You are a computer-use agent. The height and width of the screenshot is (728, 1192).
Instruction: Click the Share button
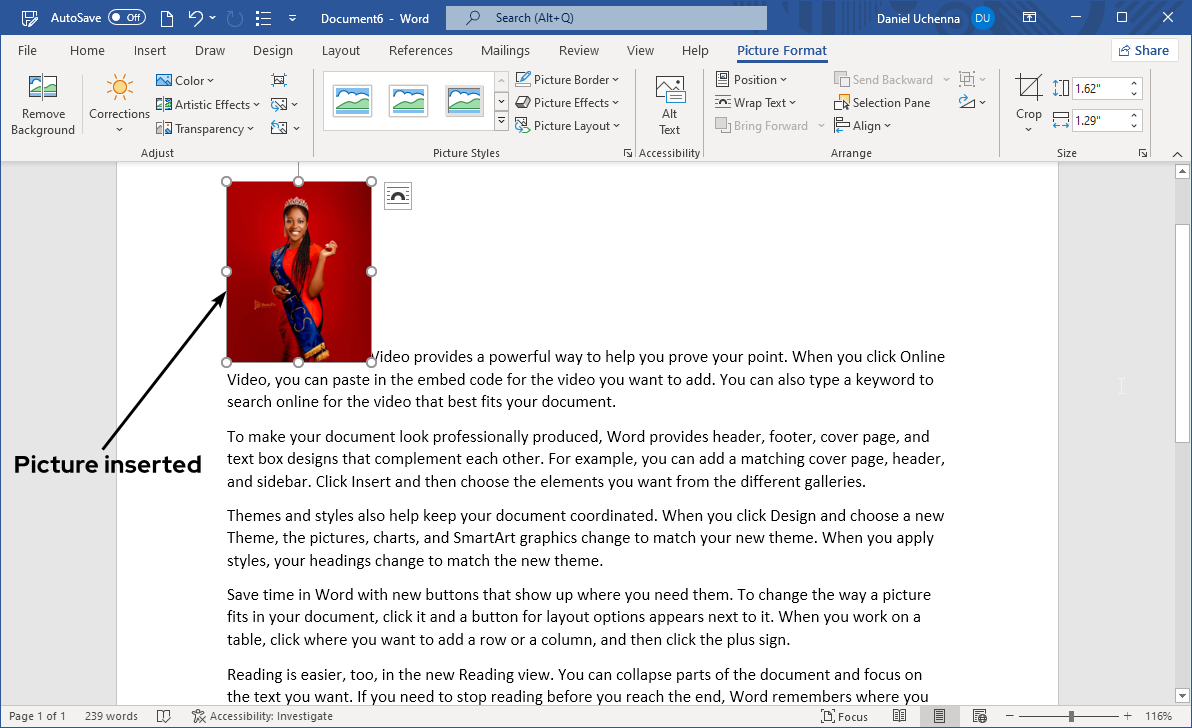(x=1144, y=49)
